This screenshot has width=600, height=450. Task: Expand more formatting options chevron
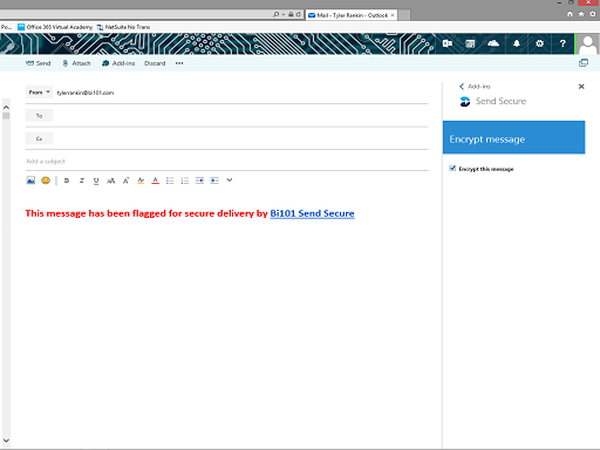point(229,180)
